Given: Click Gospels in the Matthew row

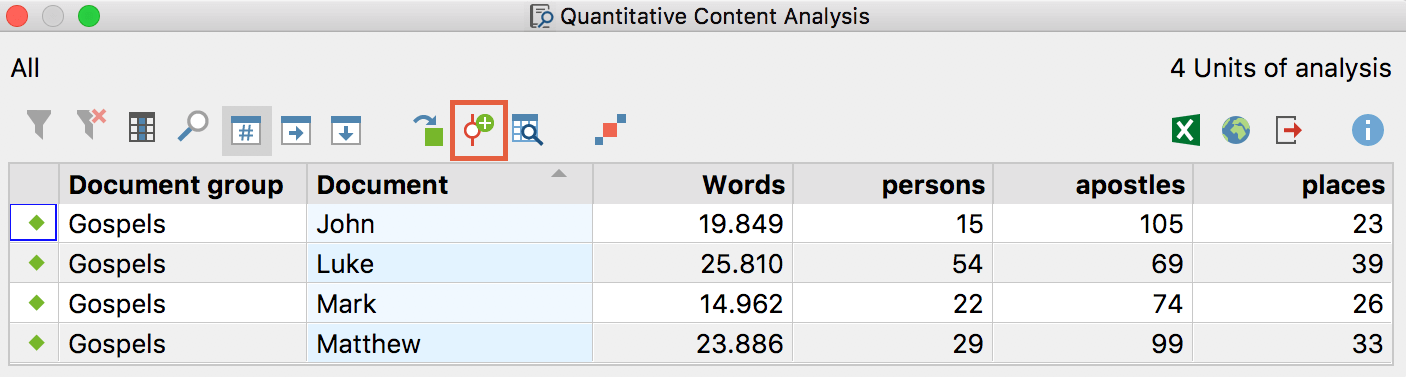Looking at the screenshot, I should 117,345.
